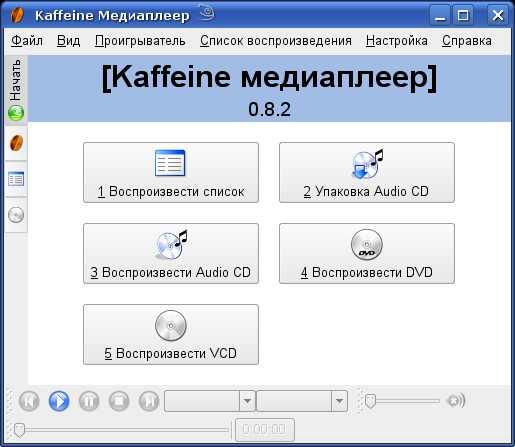
Task: Click the next track control
Action: (149, 401)
